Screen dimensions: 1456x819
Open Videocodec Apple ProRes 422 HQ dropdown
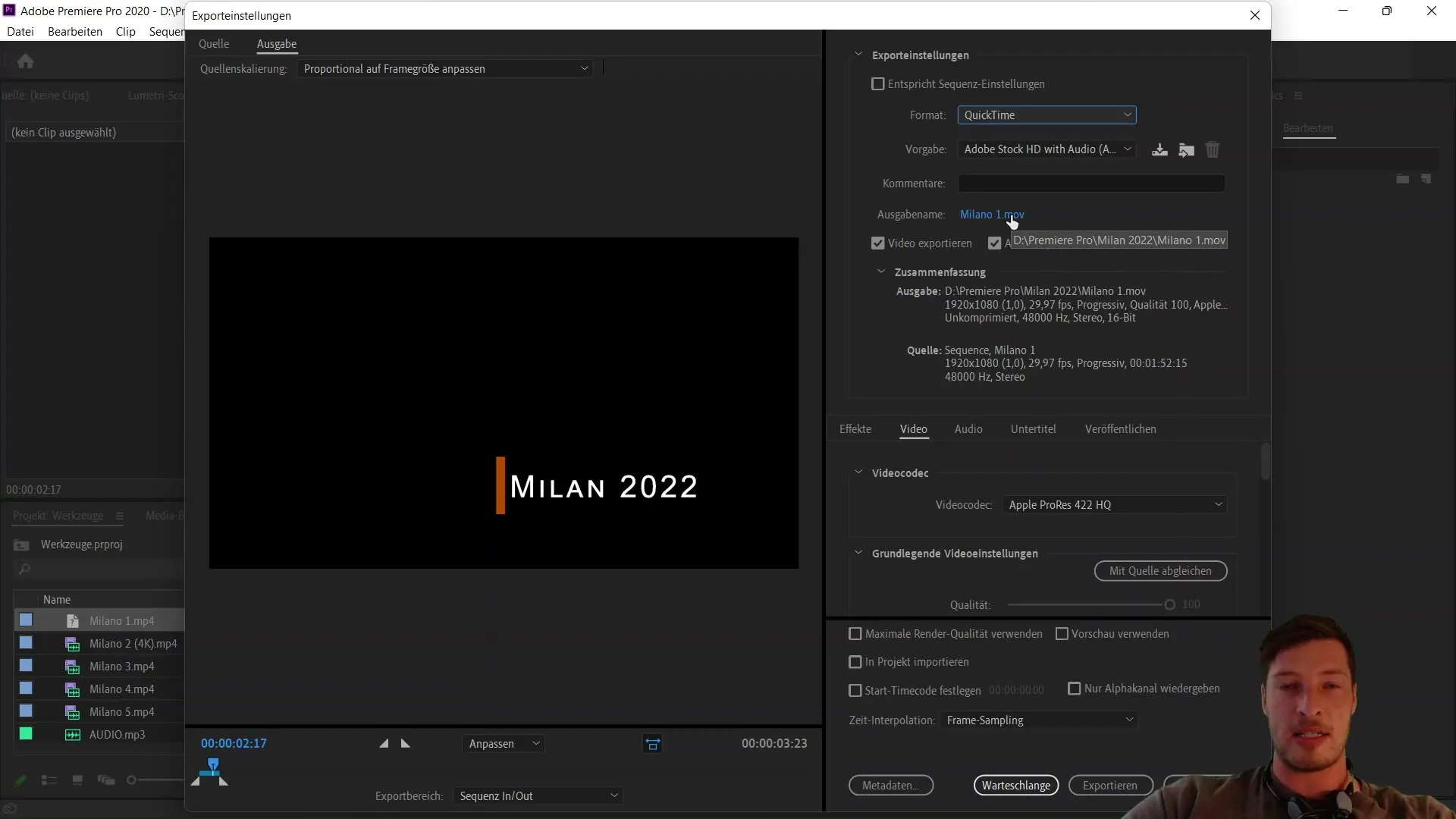pos(1115,505)
